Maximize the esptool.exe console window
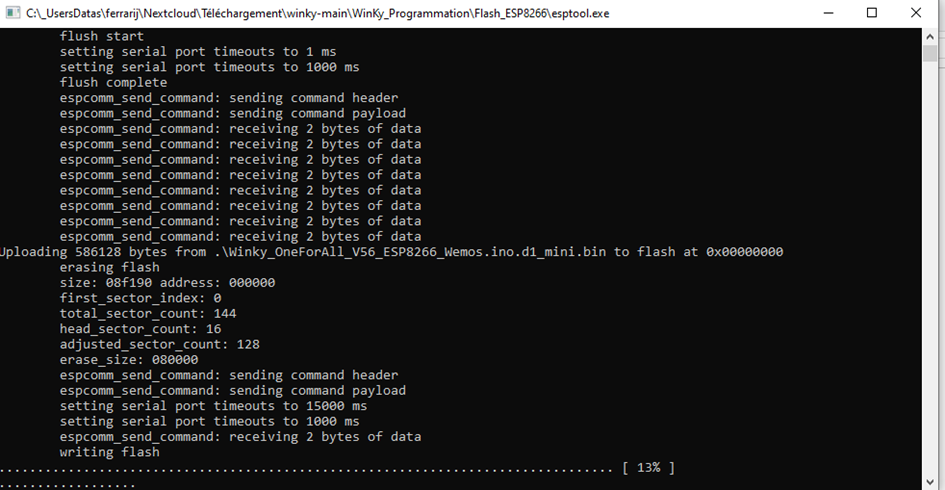This screenshot has height=490, width=945. click(871, 13)
